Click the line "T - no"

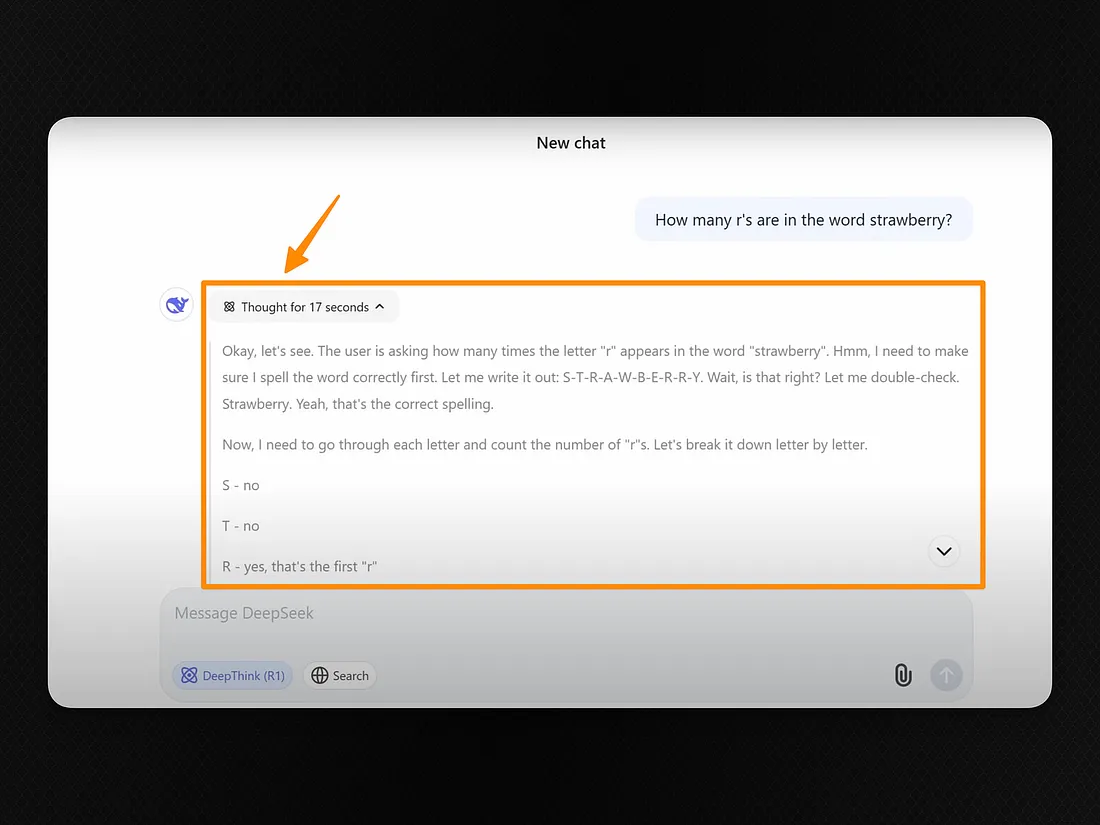[x=241, y=526]
